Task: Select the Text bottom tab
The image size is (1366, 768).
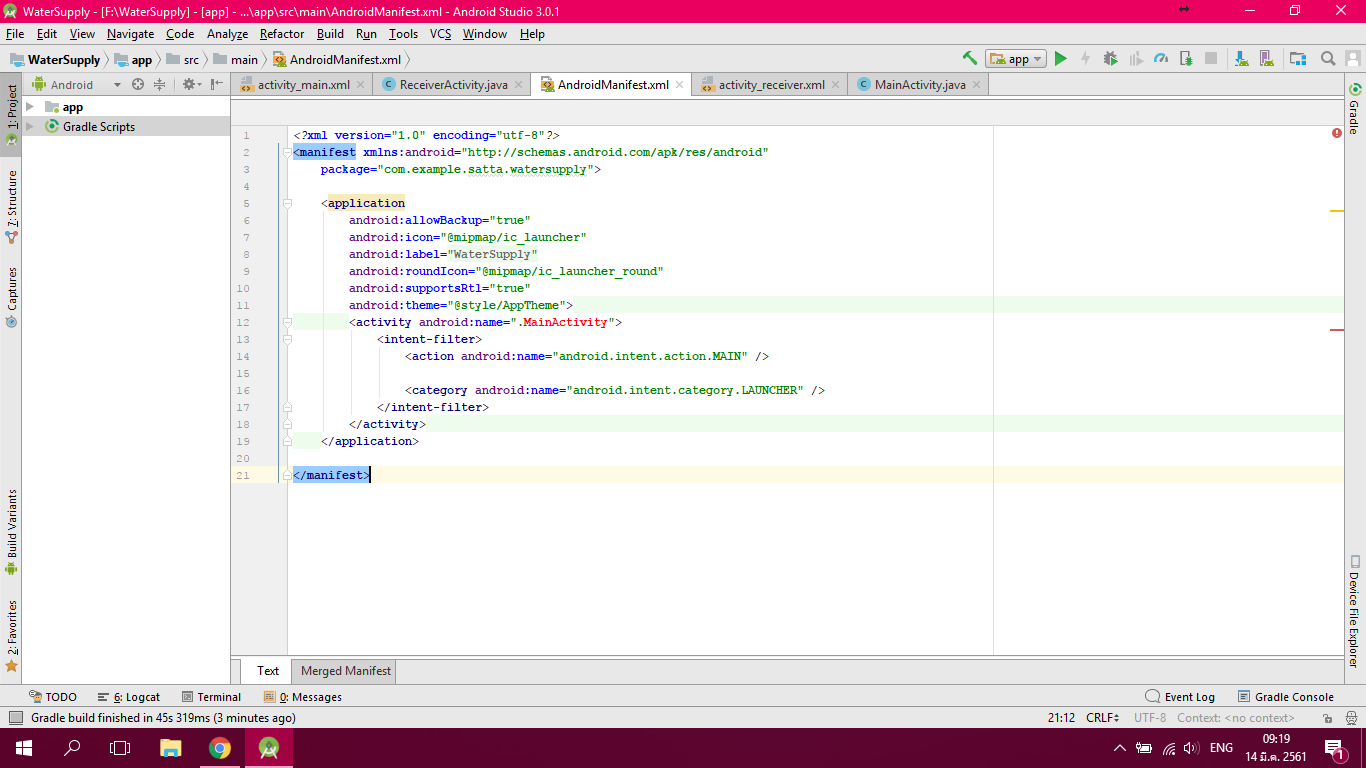Action: (x=268, y=671)
